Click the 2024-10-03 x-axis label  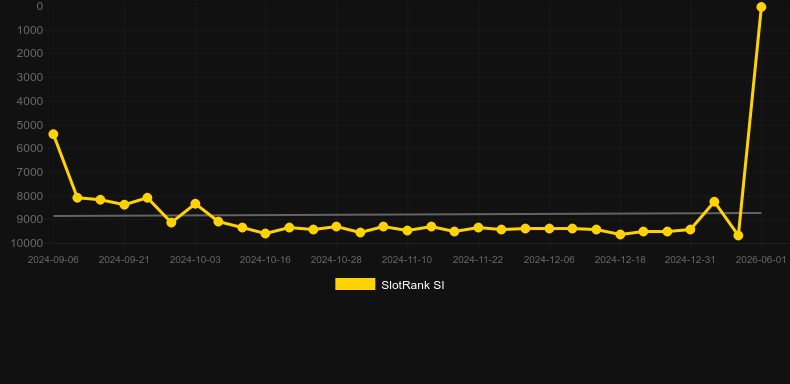195,260
